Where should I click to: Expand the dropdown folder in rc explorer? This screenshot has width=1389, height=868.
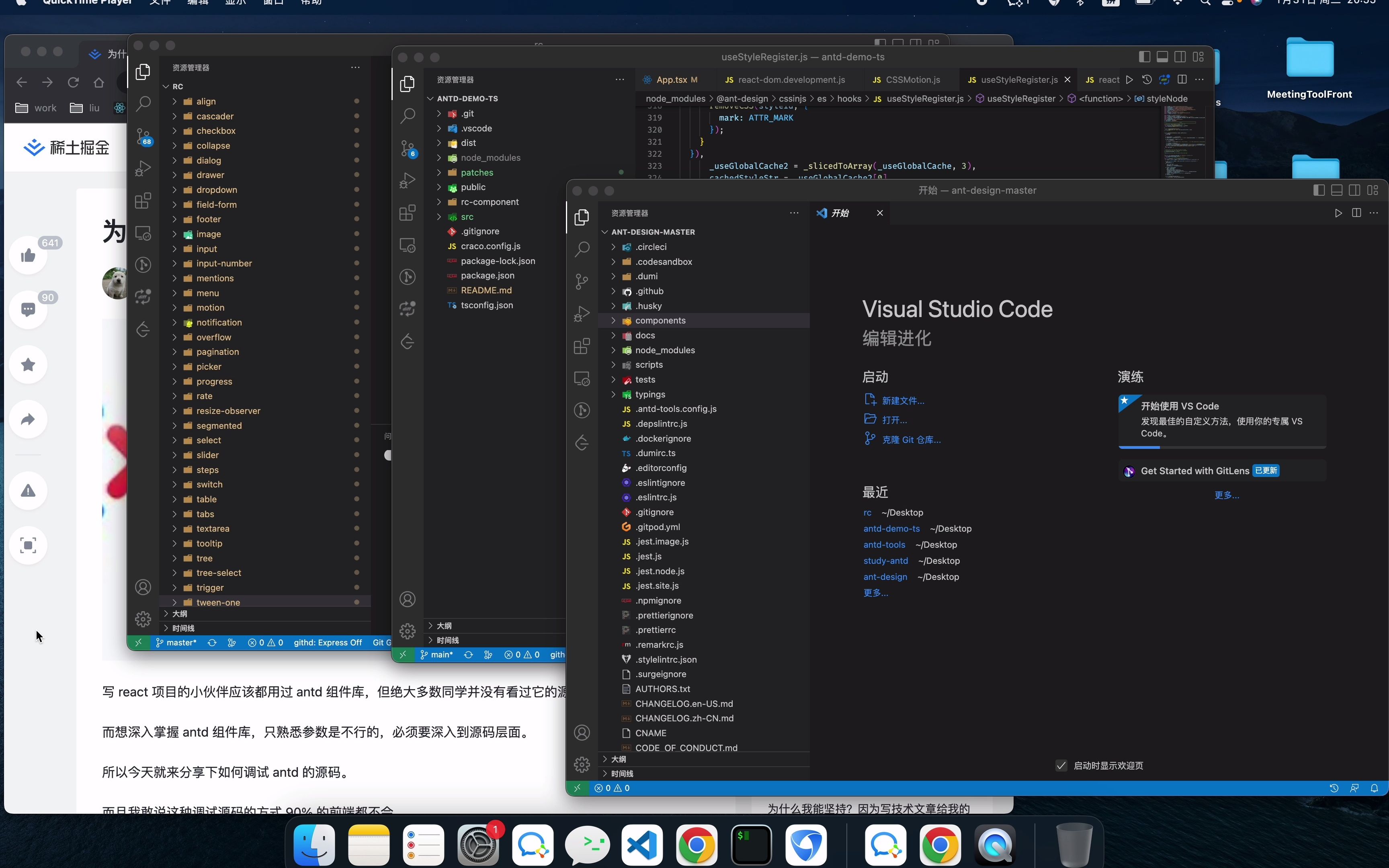point(265,189)
